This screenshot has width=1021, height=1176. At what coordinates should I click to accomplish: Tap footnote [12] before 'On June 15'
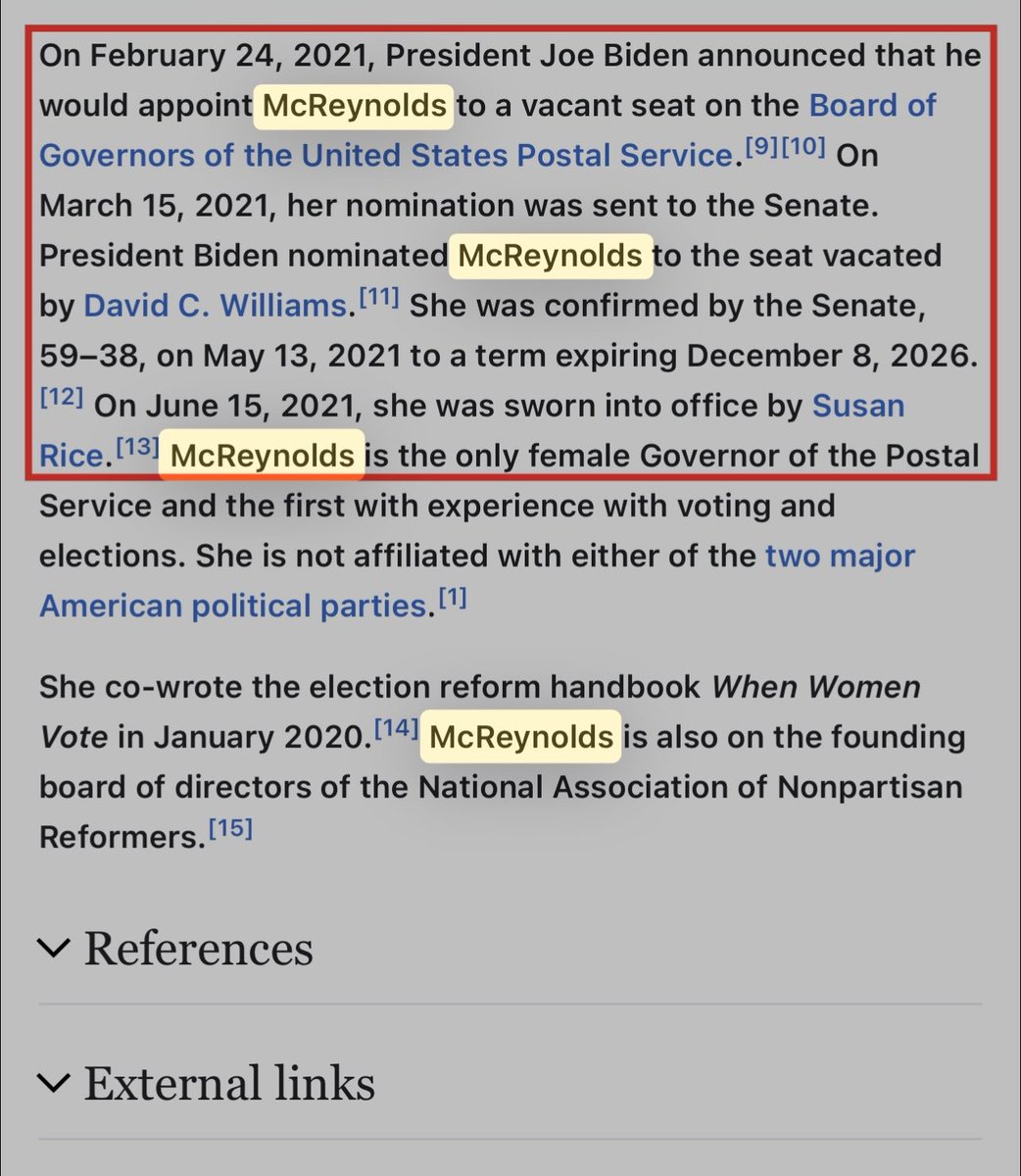click(61, 399)
